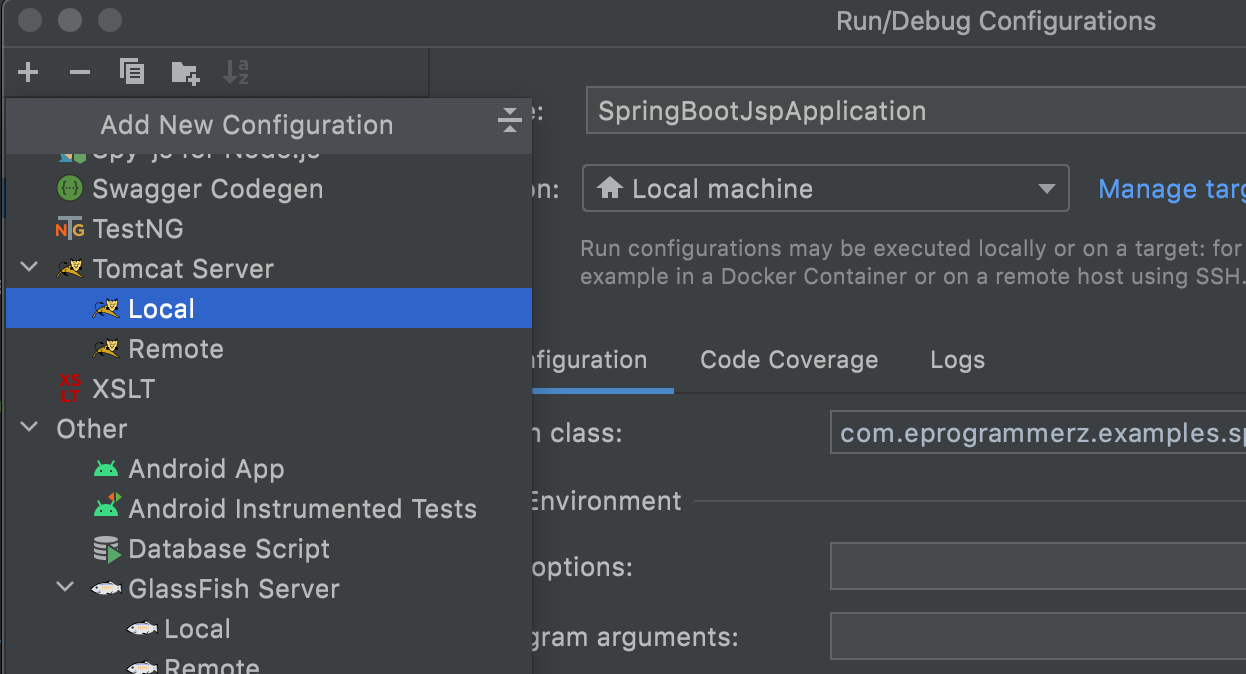The height and width of the screenshot is (674, 1246).
Task: Click the collapse icon in Add New Configuration header
Action: [510, 120]
